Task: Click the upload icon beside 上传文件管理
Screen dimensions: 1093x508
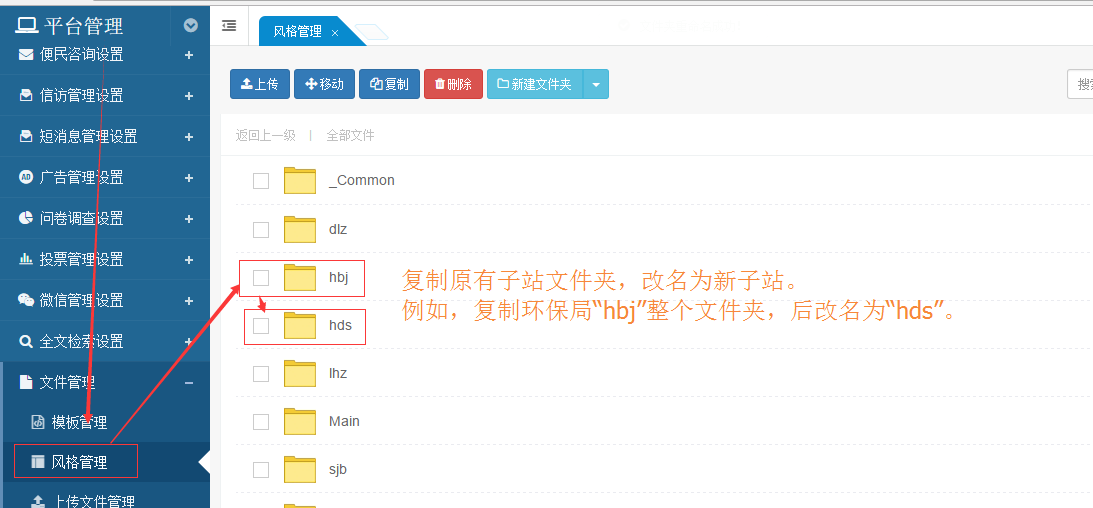Action: coord(38,501)
